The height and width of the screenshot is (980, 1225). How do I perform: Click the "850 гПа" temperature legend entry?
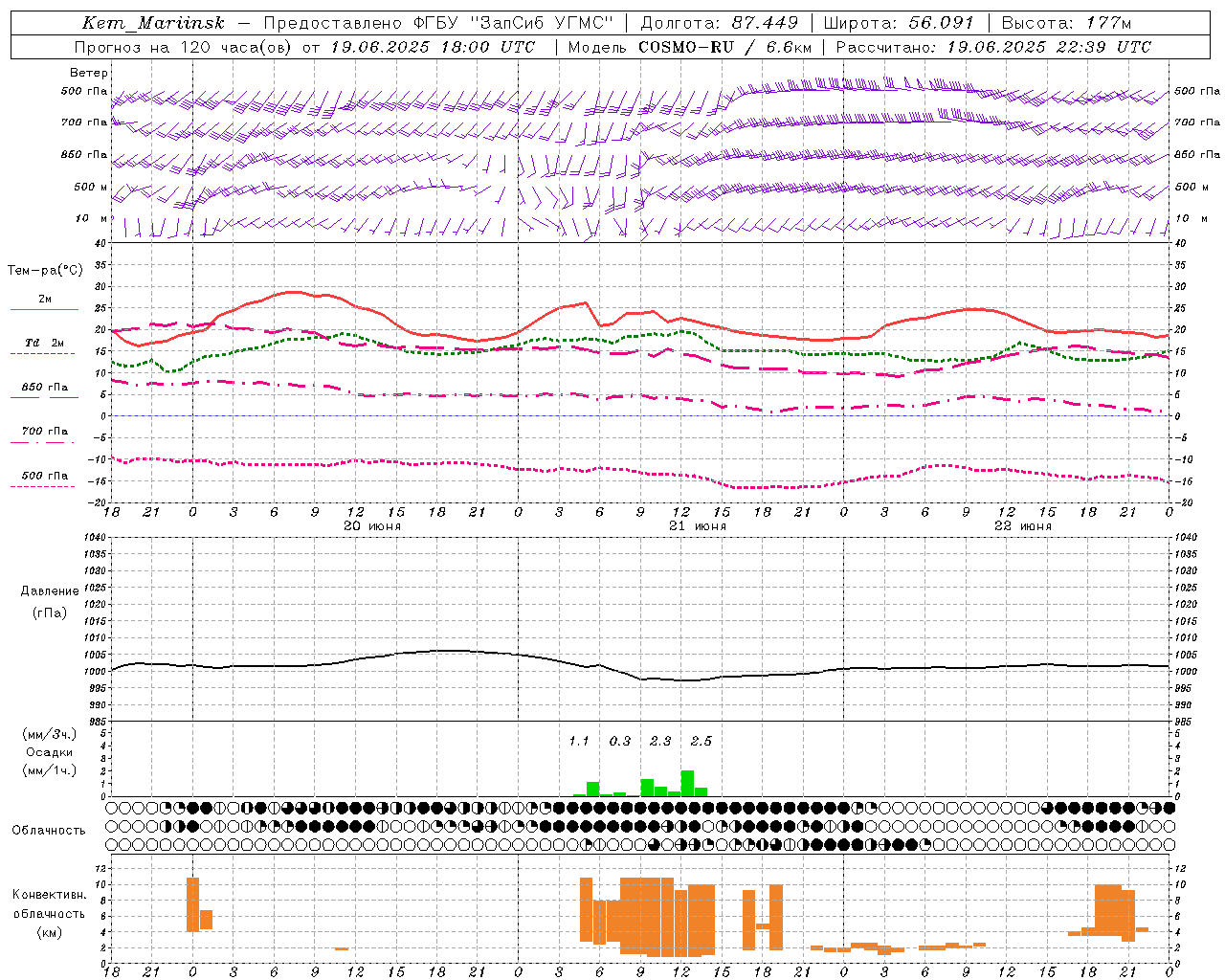tap(45, 388)
